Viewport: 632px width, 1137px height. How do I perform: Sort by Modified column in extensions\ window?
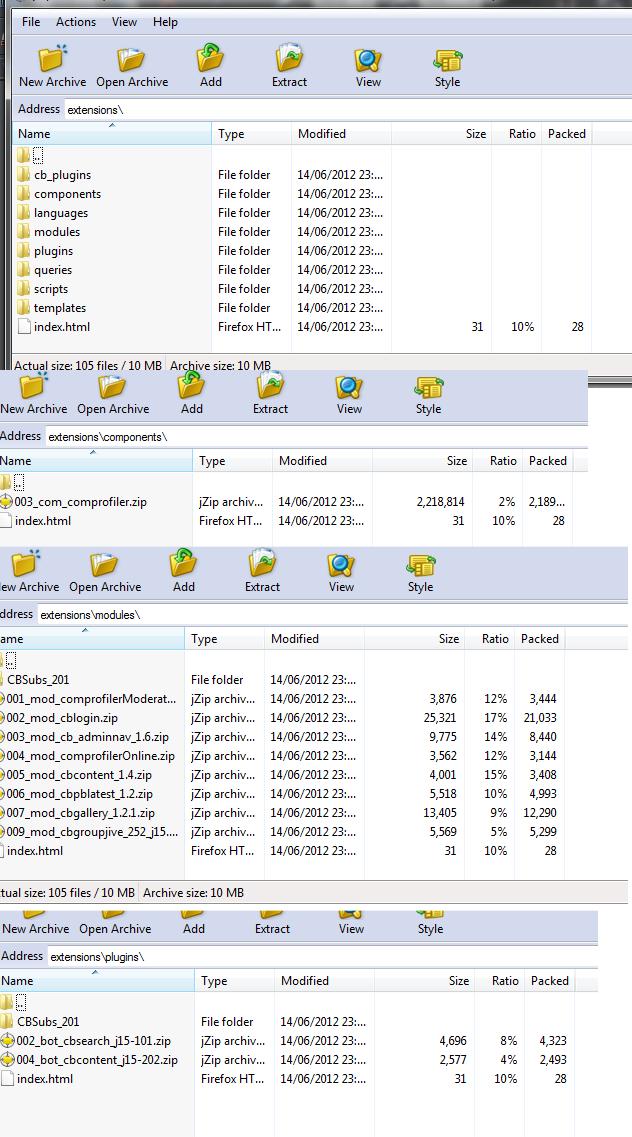click(341, 133)
